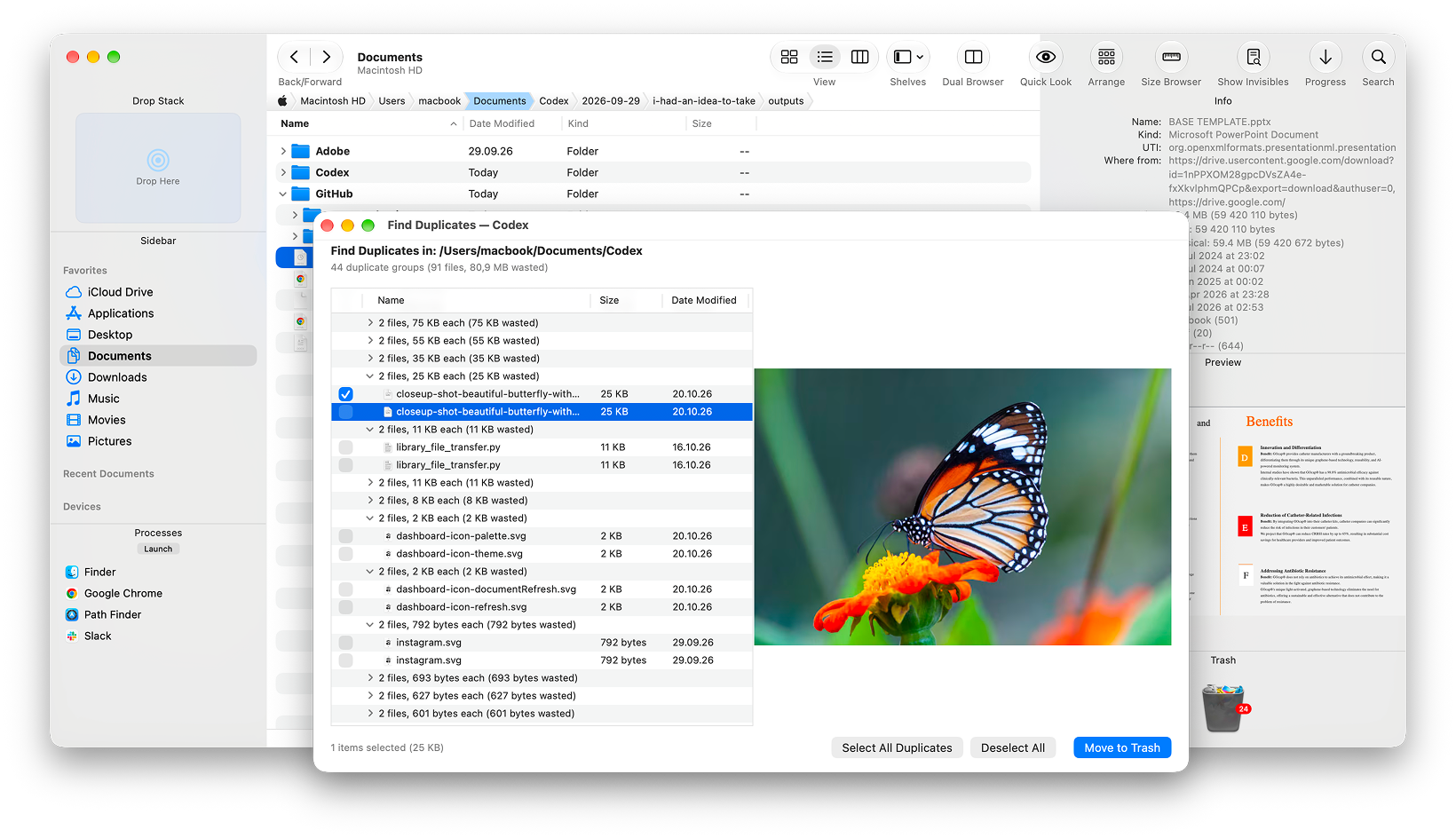Switch to column view
The image size is (1456, 838).
859,57
